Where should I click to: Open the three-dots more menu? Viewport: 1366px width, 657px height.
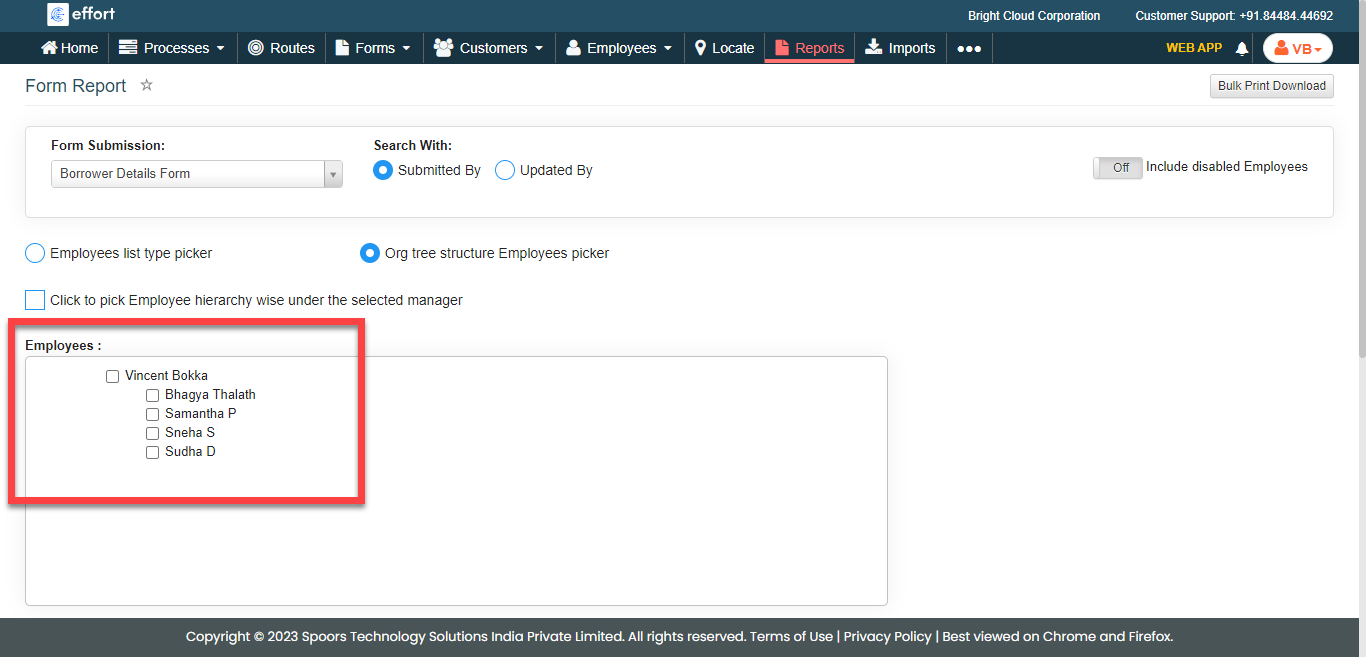click(x=968, y=48)
